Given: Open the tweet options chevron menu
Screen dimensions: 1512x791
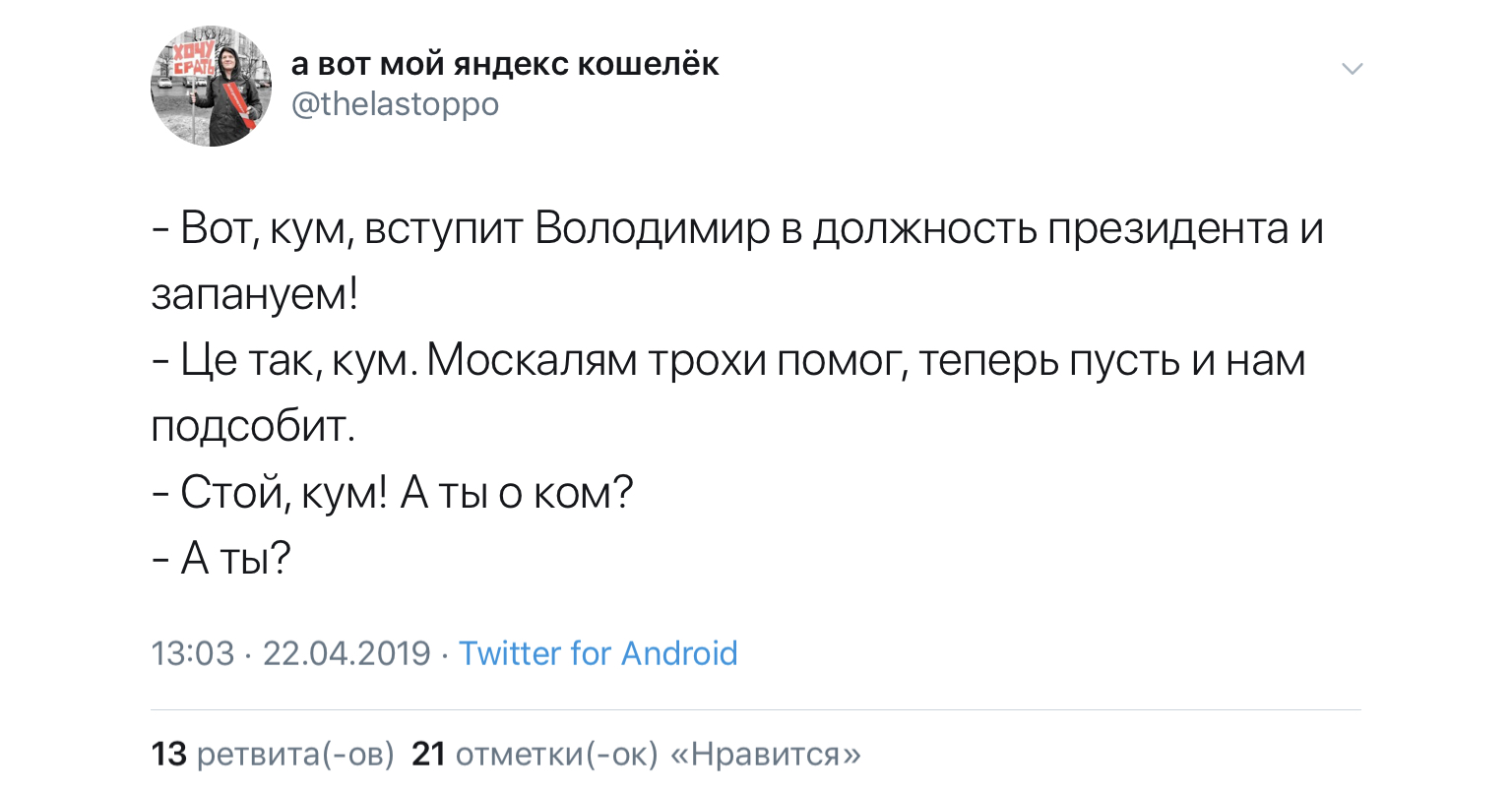Looking at the screenshot, I should [x=1353, y=69].
